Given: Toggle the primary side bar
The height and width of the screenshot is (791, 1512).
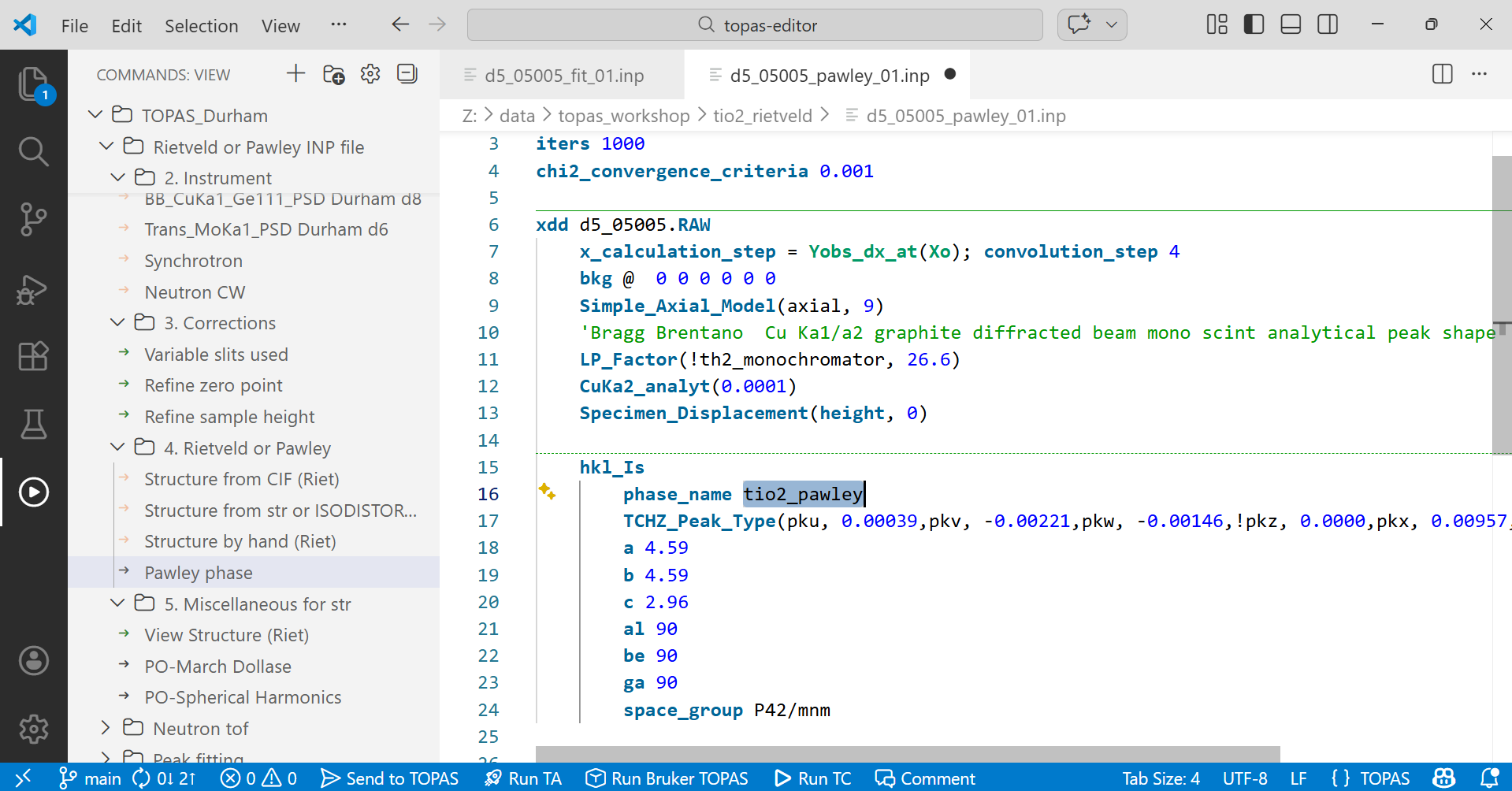Looking at the screenshot, I should (x=1254, y=24).
